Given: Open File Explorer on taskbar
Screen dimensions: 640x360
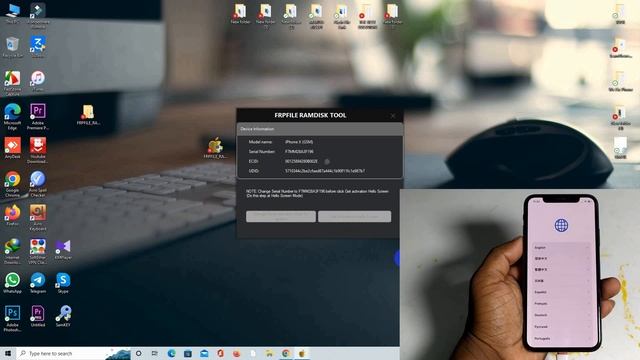Looking at the screenshot, I should click(x=269, y=353).
